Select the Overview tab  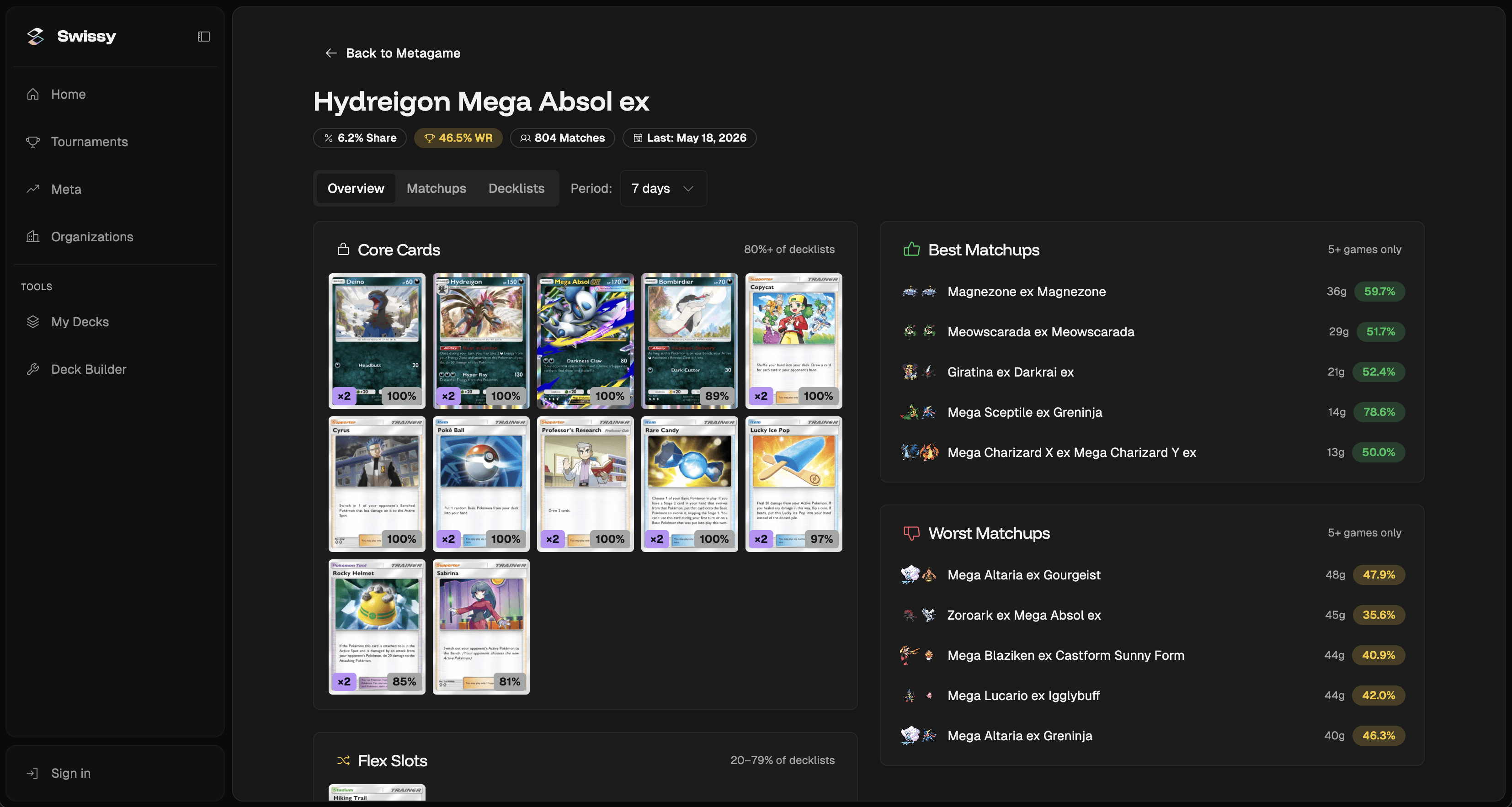tap(356, 188)
